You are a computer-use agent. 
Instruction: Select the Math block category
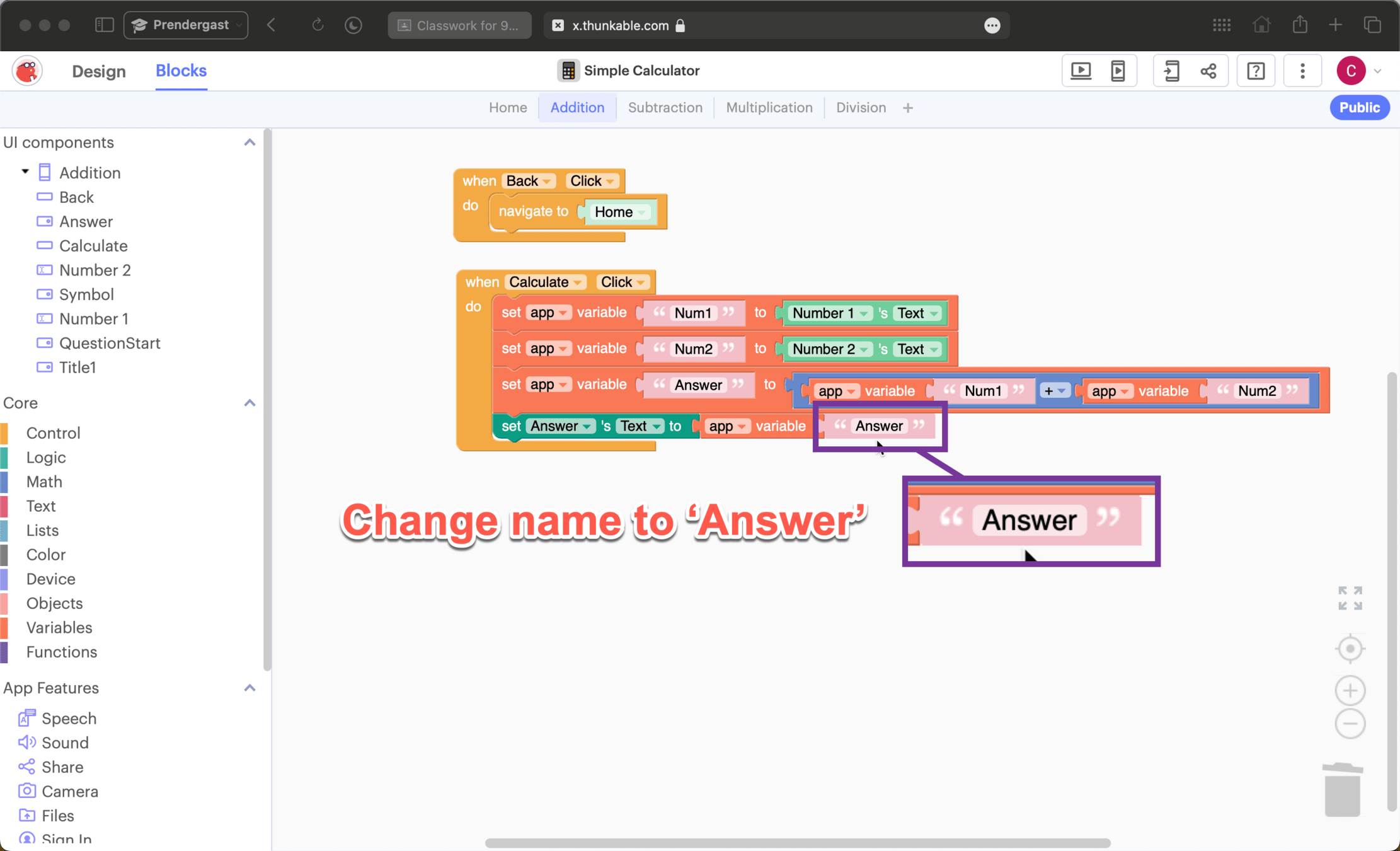pyautogui.click(x=44, y=482)
